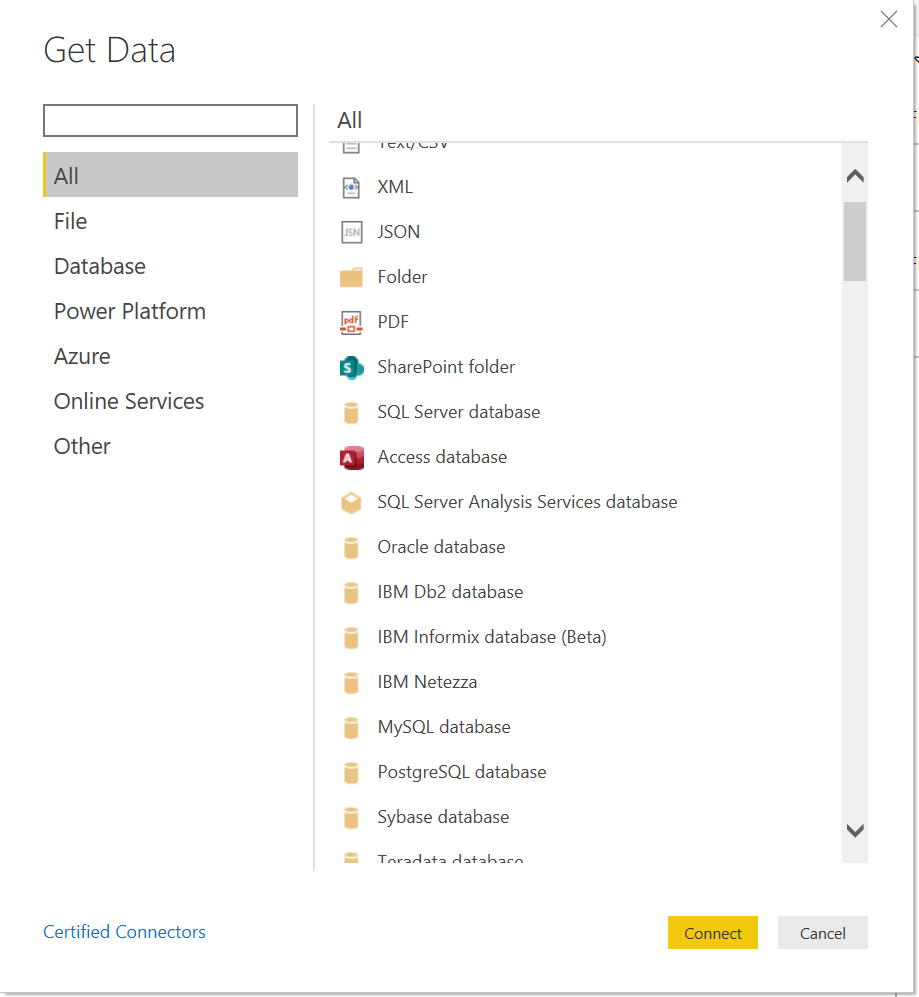
Task: Pick the IBM Netezza entry
Action: click(427, 682)
